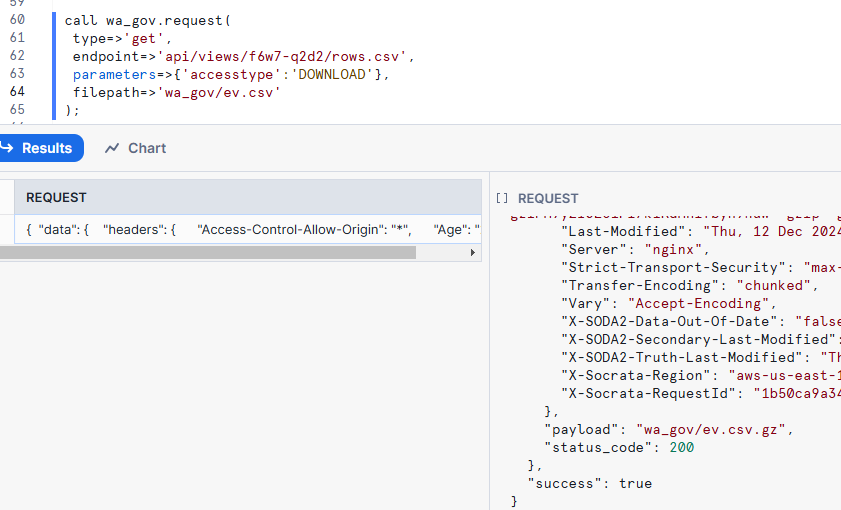Click line number 60 in the gutter
This screenshot has height=510, width=841.
16,20
